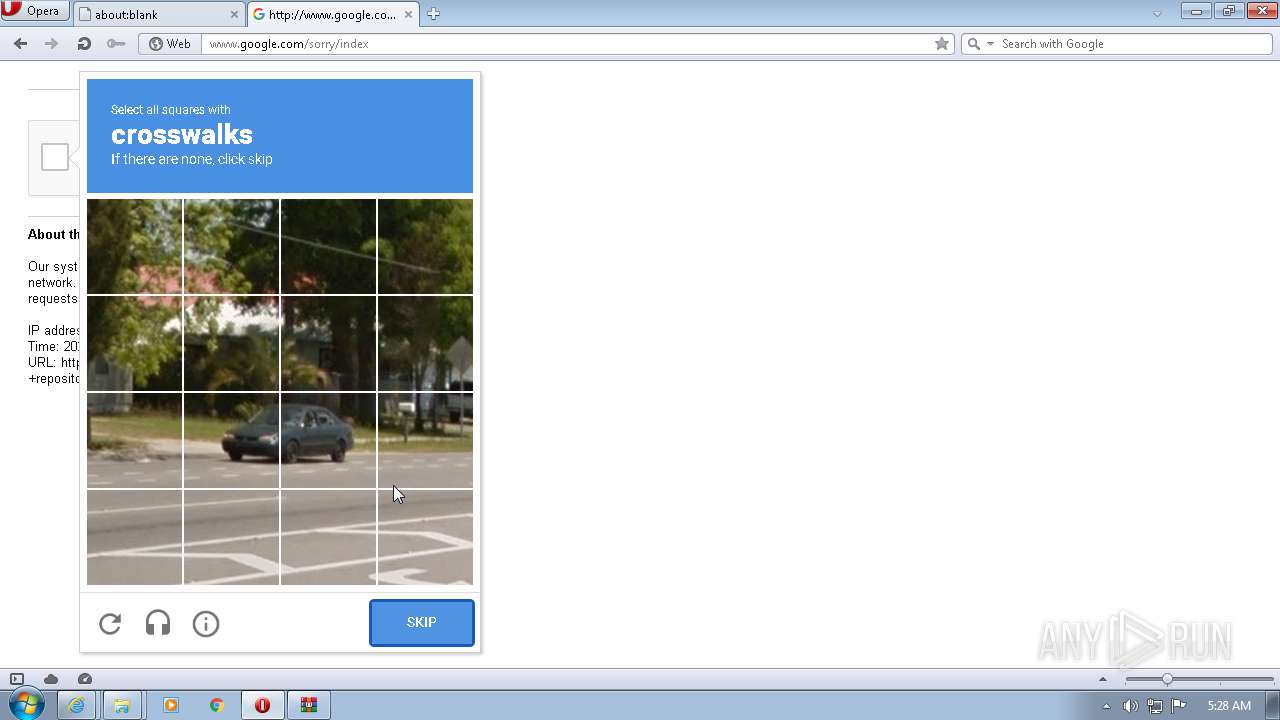Viewport: 1280px width, 720px height.
Task: Show hidden tray icons arrow
Action: pos(1106,706)
